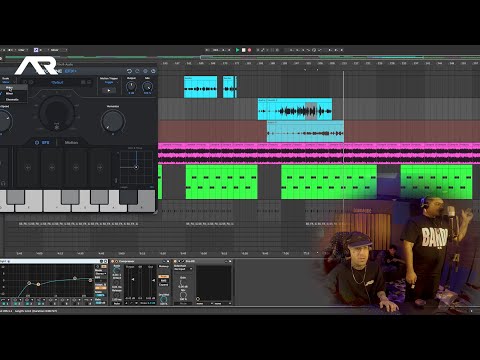The width and height of the screenshot is (480, 360).
Task: Choose Minor in the open scale menu
Action: [x=9, y=93]
